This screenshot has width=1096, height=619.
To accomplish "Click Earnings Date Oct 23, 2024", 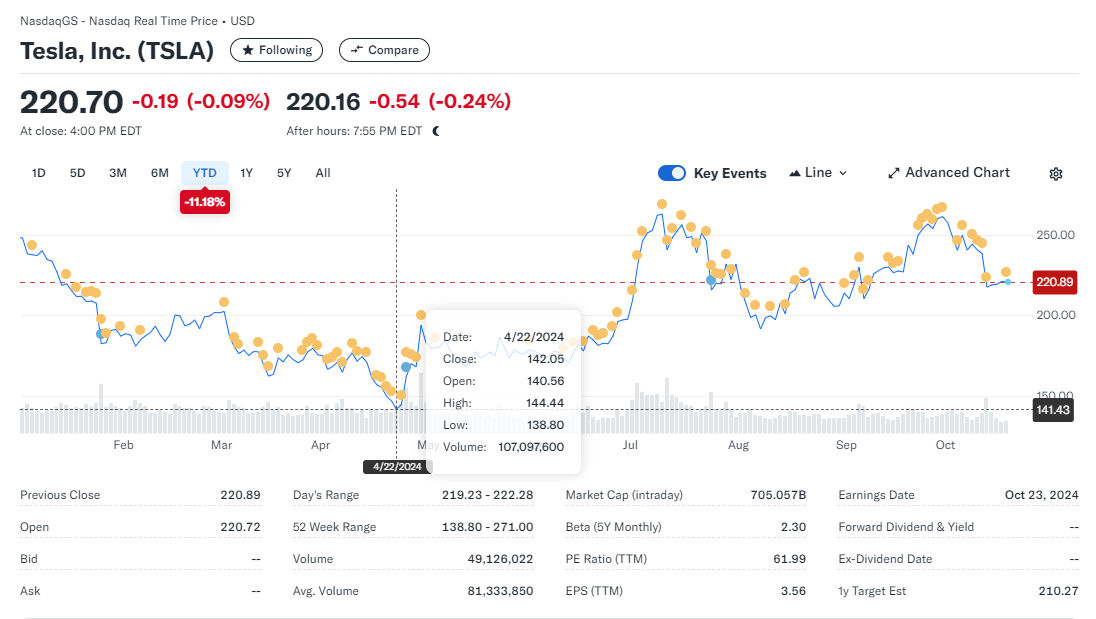I will click(1041, 495).
